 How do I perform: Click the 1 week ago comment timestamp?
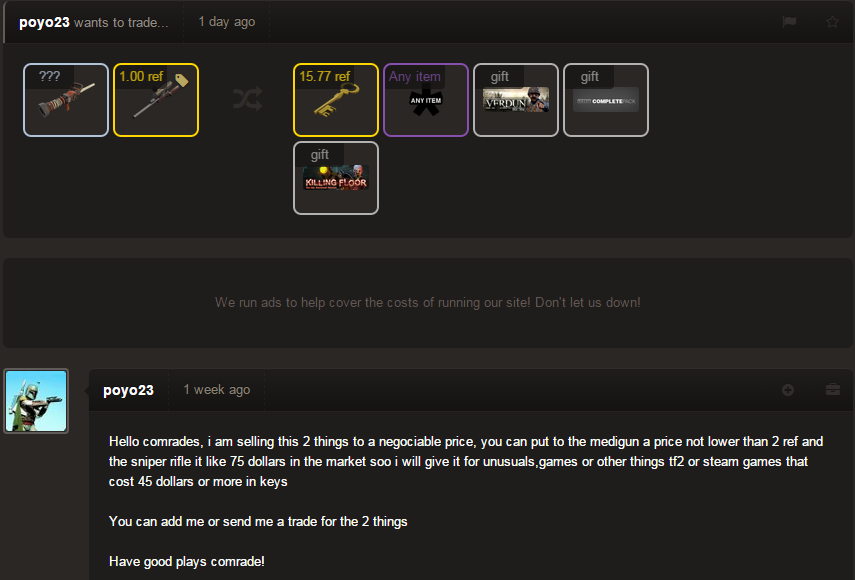(x=217, y=390)
